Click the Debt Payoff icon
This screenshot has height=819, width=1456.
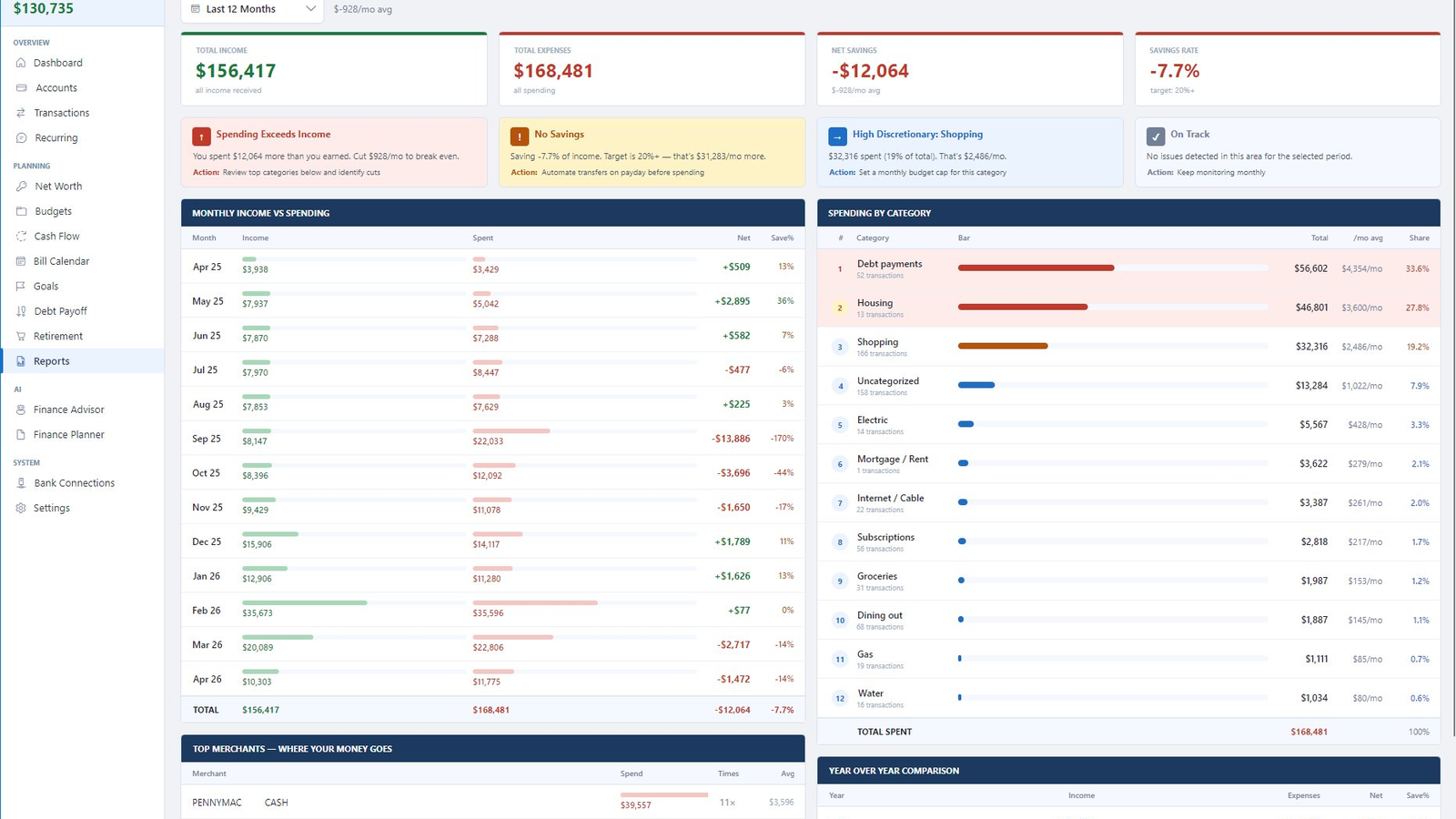click(21, 311)
